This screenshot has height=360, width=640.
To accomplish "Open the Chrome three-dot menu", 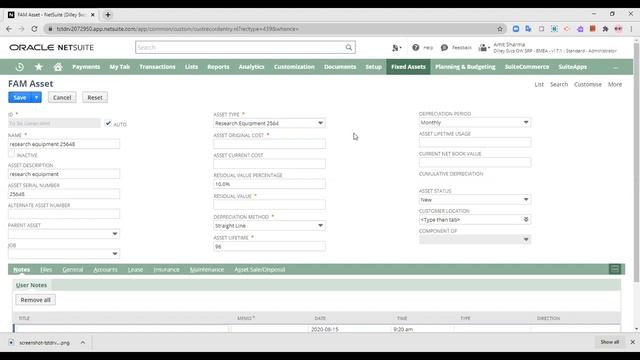I will (631, 29).
